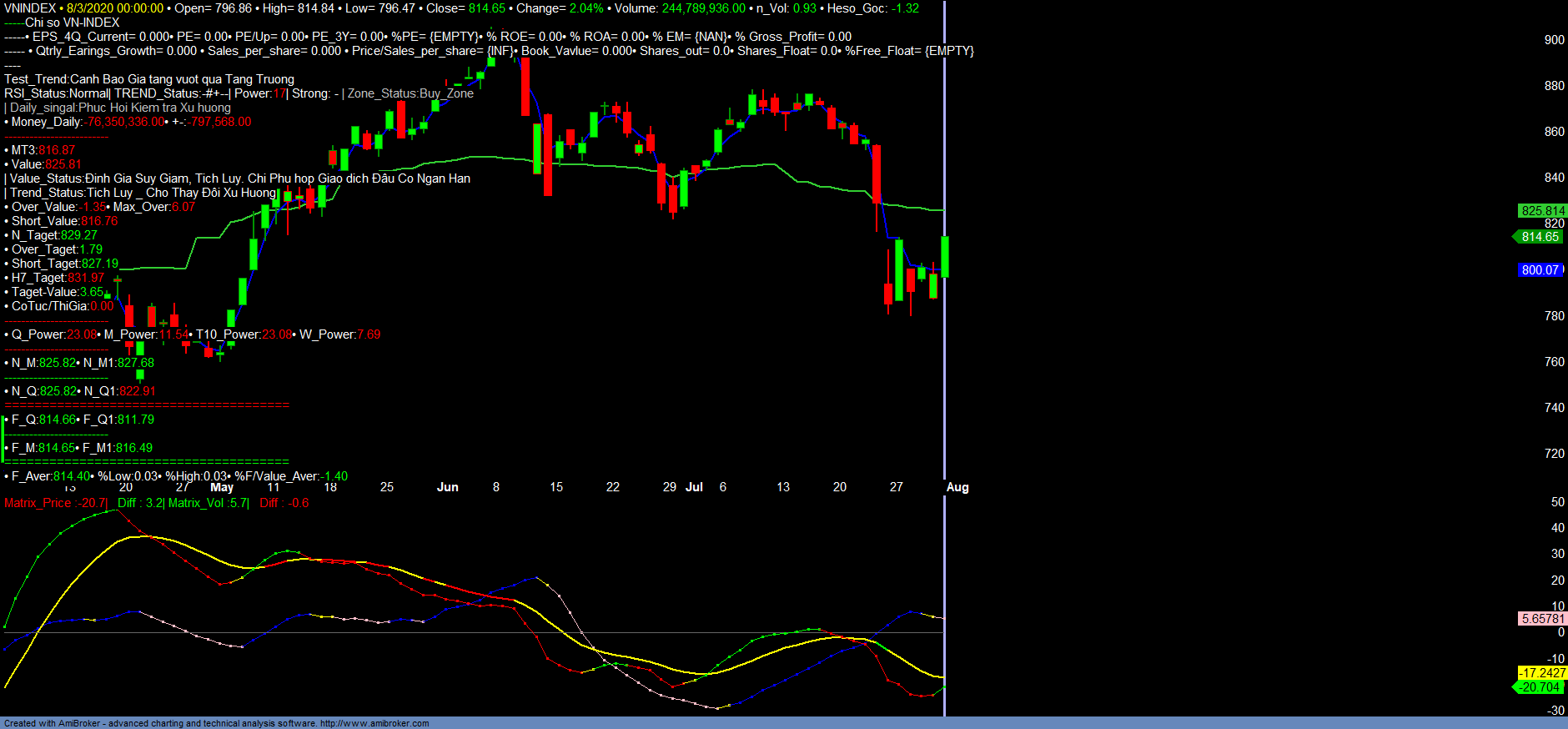1568x729 pixels.
Task: Open the amibroker.com link in footer
Action: point(374,723)
